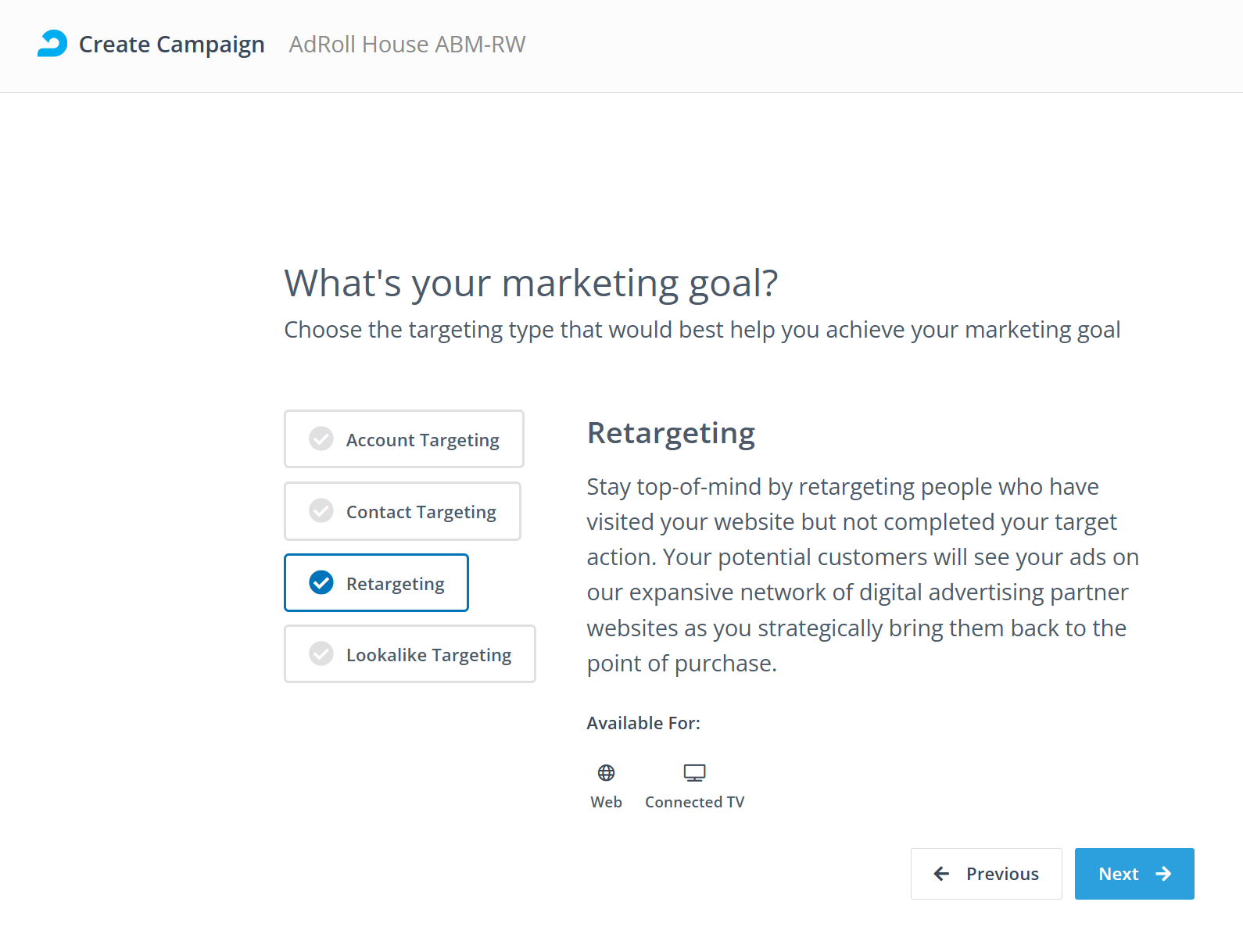This screenshot has height=952, width=1243.
Task: Tick the grey check circle for Contact Targeting
Action: point(321,511)
